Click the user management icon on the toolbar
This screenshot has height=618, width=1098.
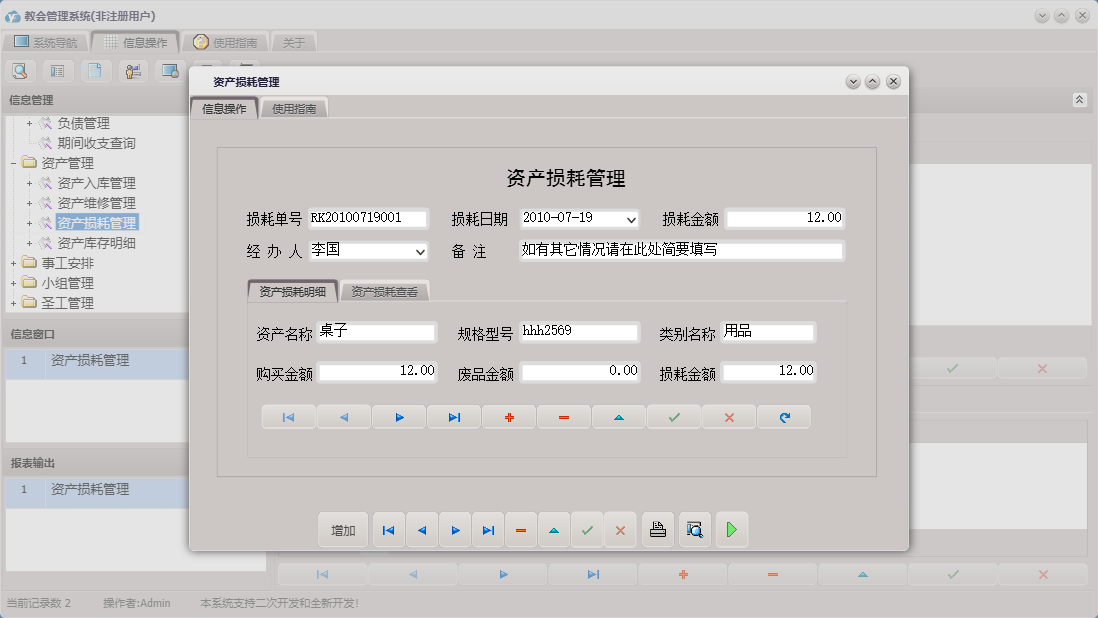click(x=133, y=71)
